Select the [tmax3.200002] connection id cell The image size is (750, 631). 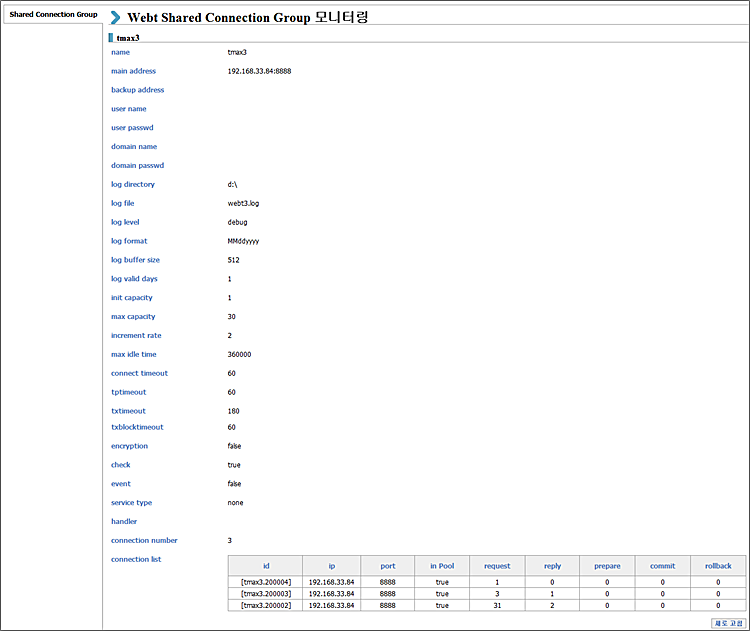(x=266, y=605)
